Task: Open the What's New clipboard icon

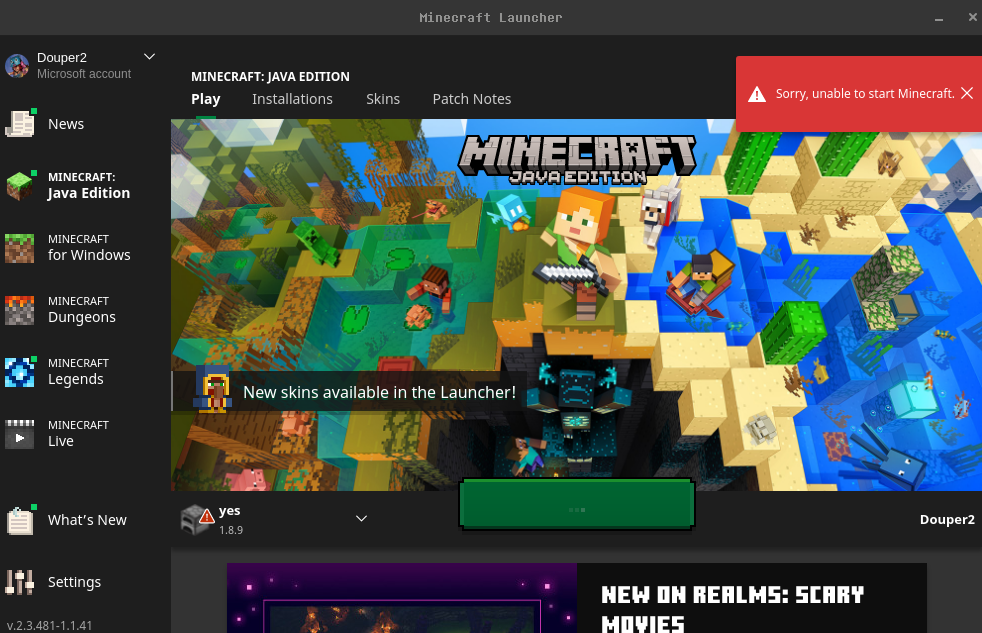Action: tap(20, 520)
